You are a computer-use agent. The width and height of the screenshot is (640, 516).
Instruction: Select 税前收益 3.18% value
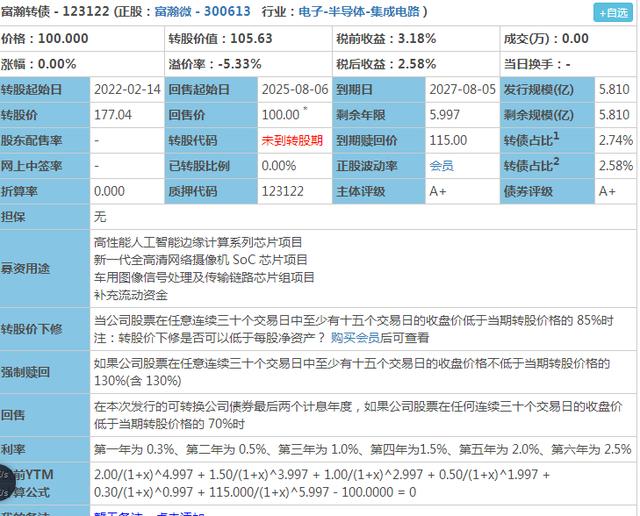point(417,38)
